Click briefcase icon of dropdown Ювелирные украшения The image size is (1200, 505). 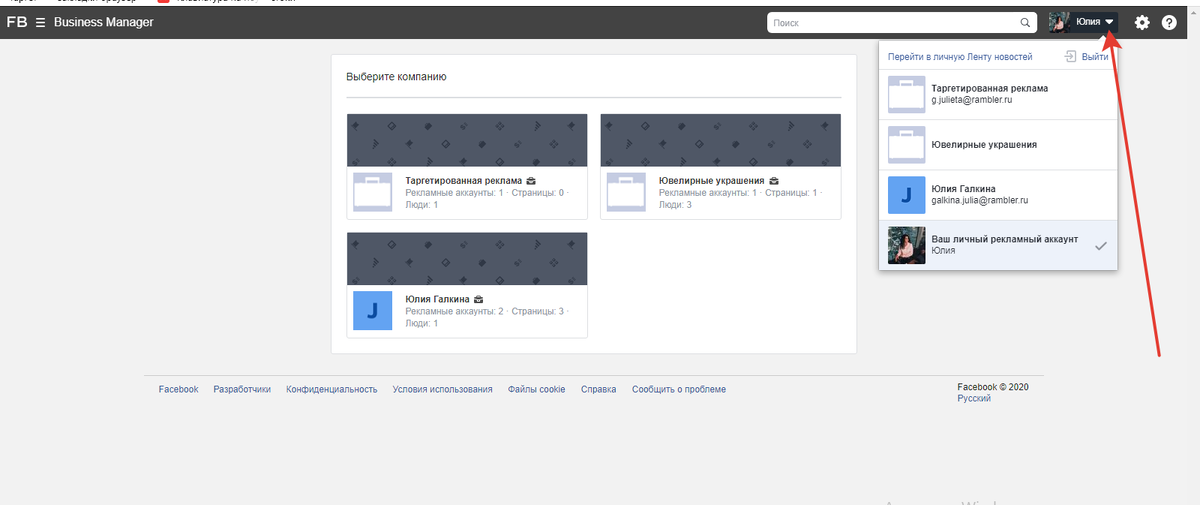pos(907,145)
